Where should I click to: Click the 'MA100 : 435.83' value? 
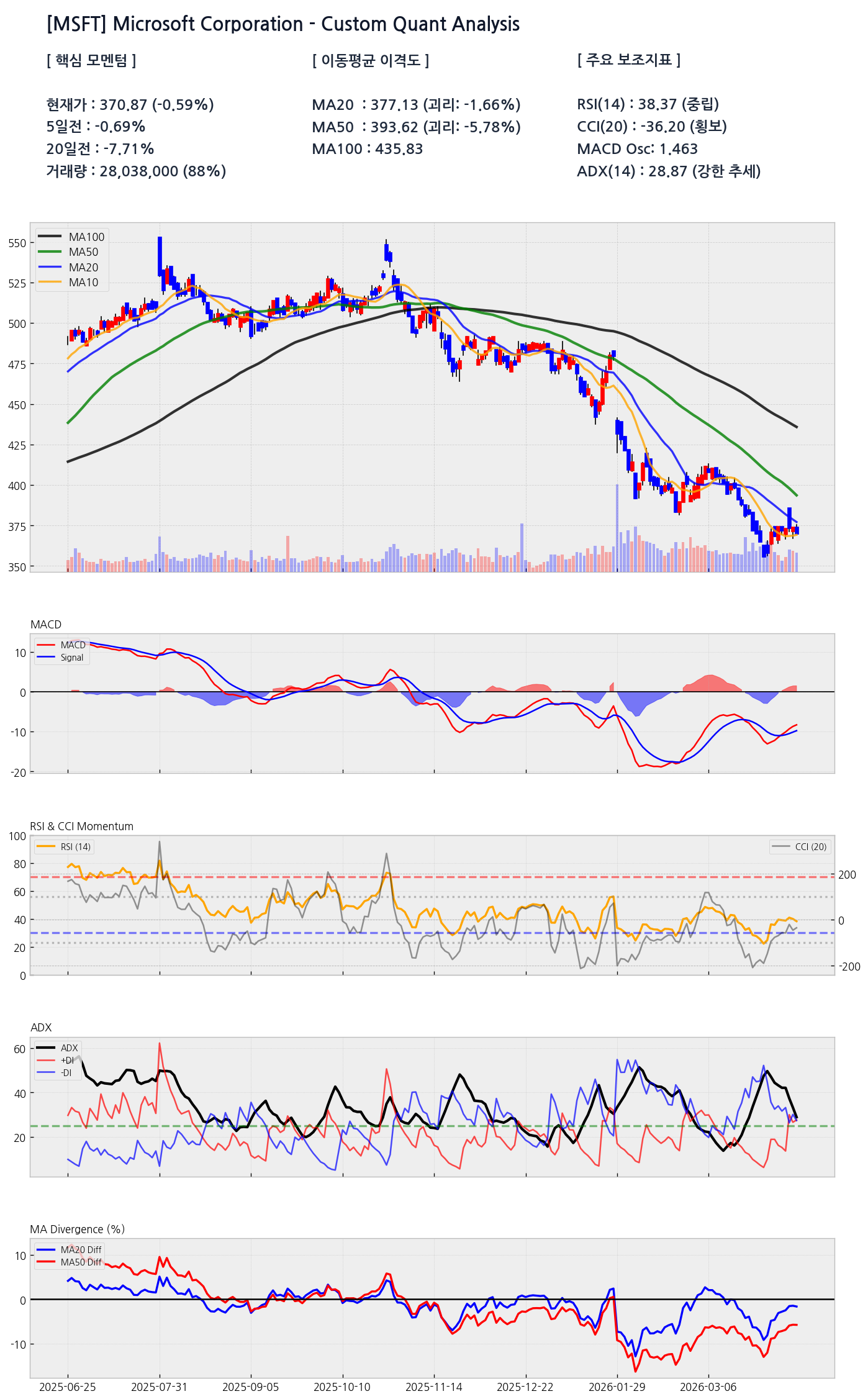click(368, 149)
